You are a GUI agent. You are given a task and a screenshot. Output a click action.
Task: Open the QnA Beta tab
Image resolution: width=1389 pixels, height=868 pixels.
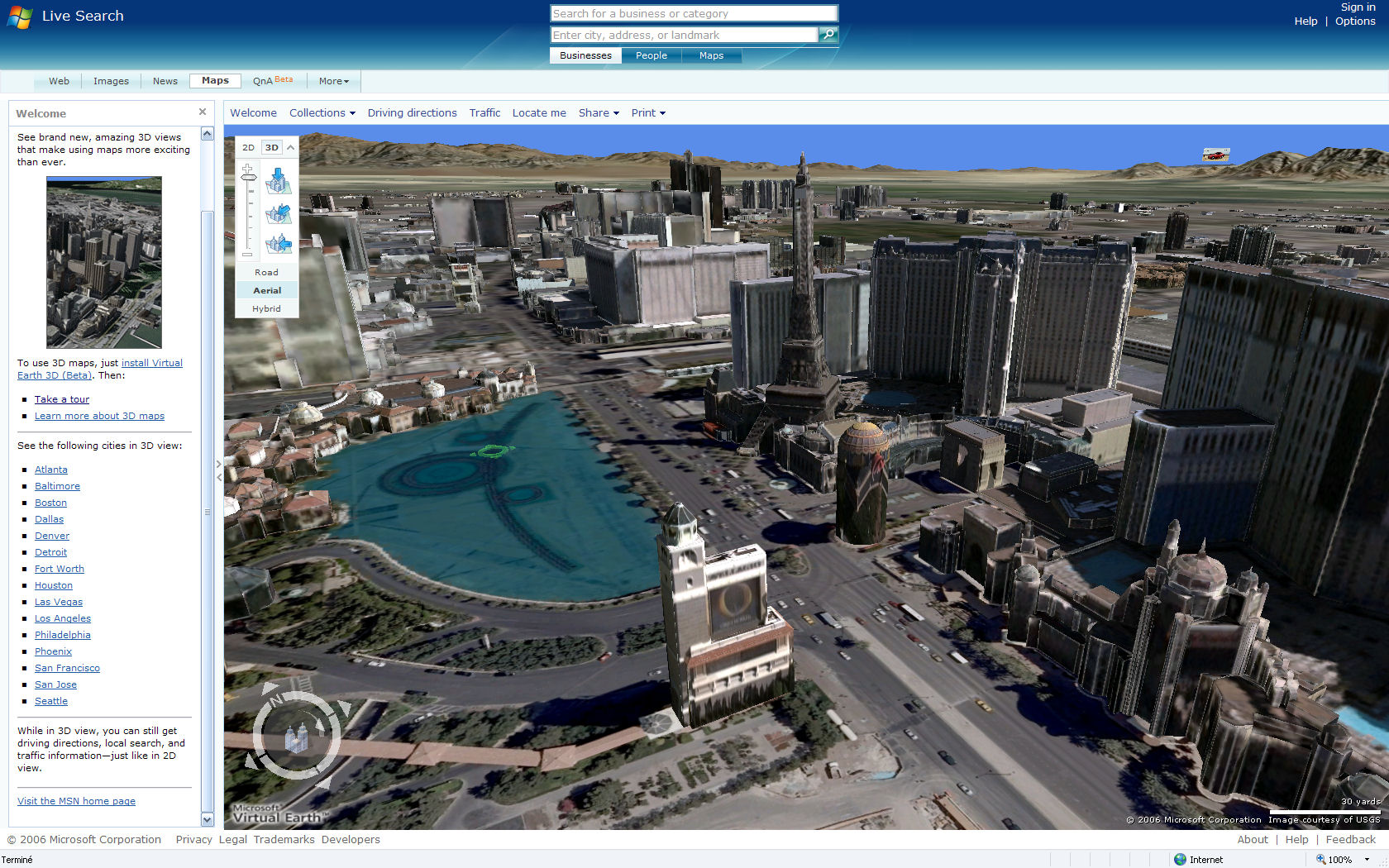point(273,80)
